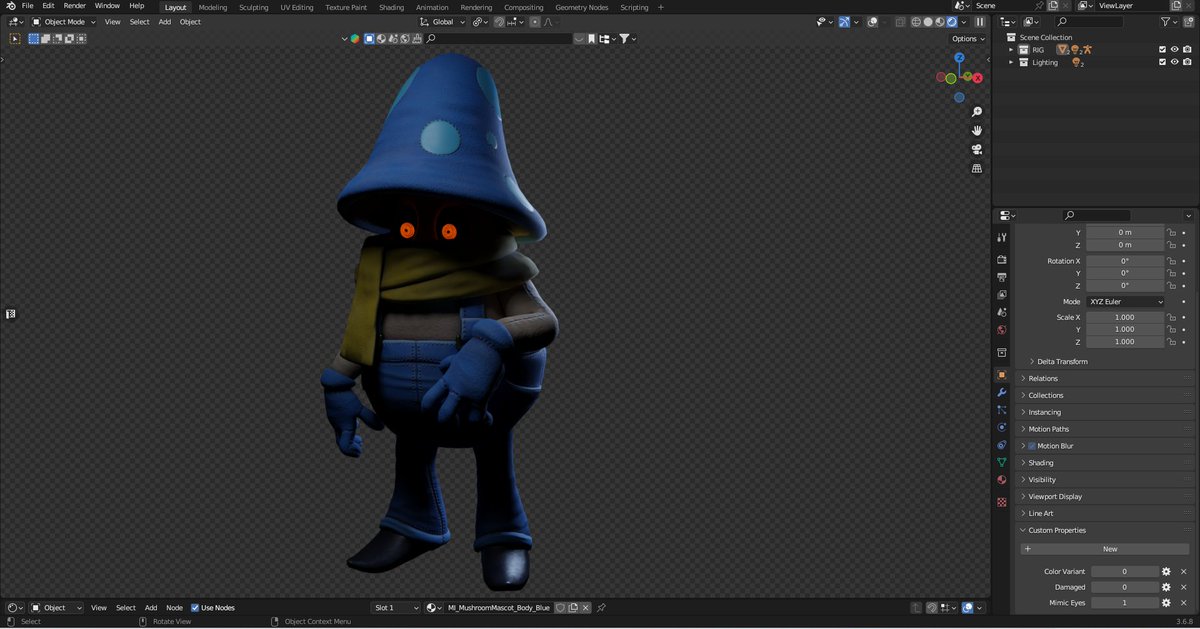The width and height of the screenshot is (1200, 629).
Task: Click the snapping magnet icon in header
Action: pos(498,21)
